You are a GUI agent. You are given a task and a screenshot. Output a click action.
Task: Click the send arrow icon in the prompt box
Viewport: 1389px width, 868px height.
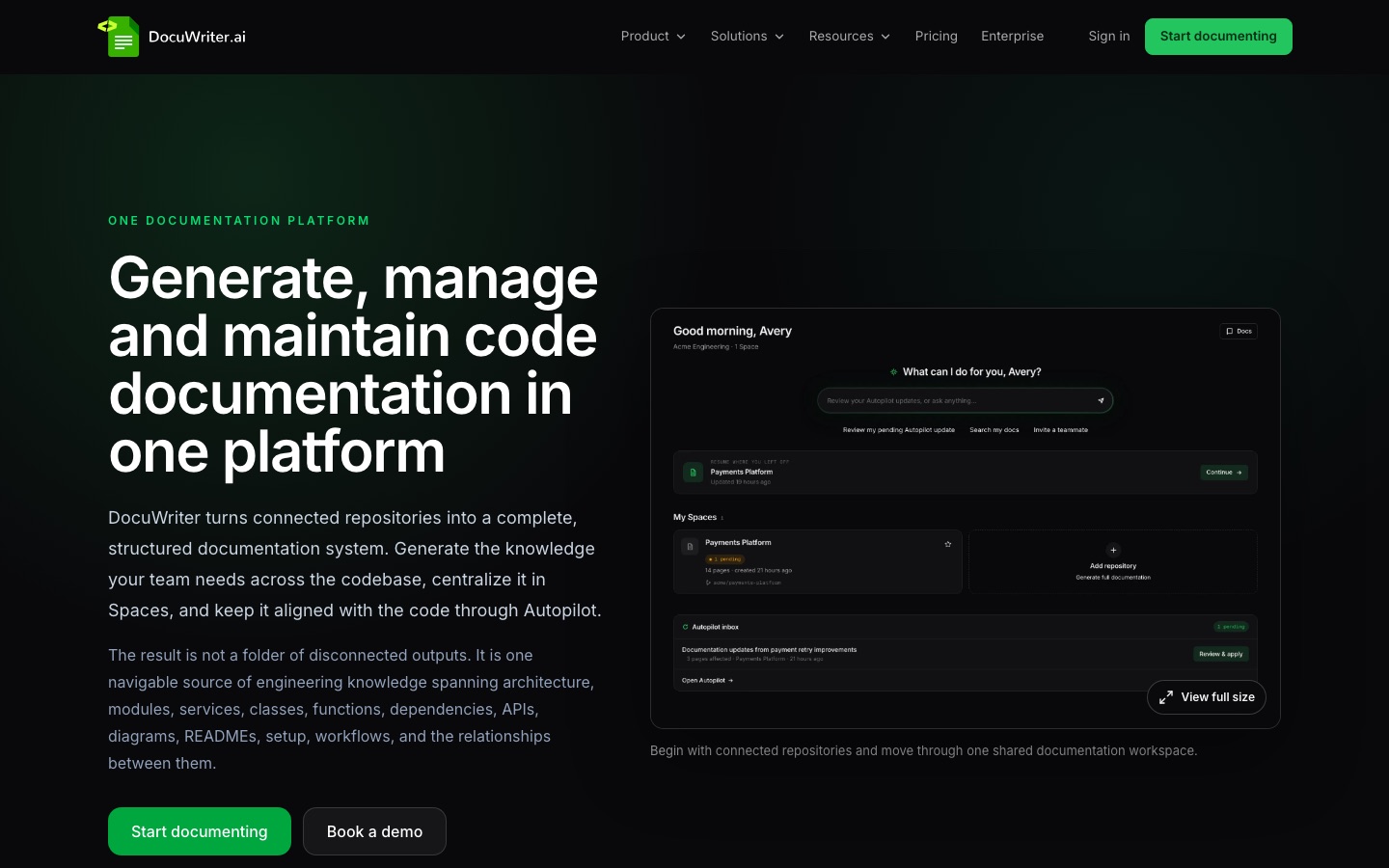(1101, 400)
